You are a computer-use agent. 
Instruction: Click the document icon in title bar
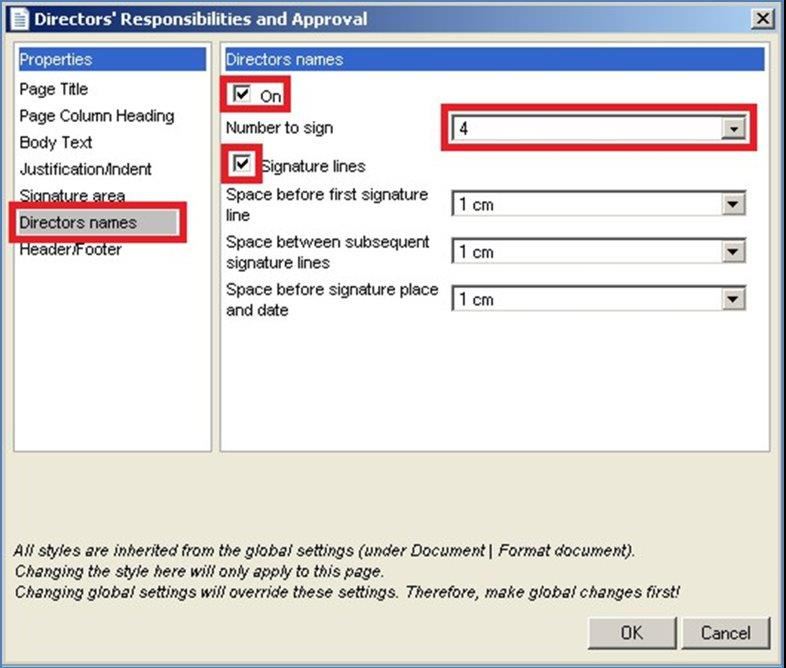pos(20,19)
